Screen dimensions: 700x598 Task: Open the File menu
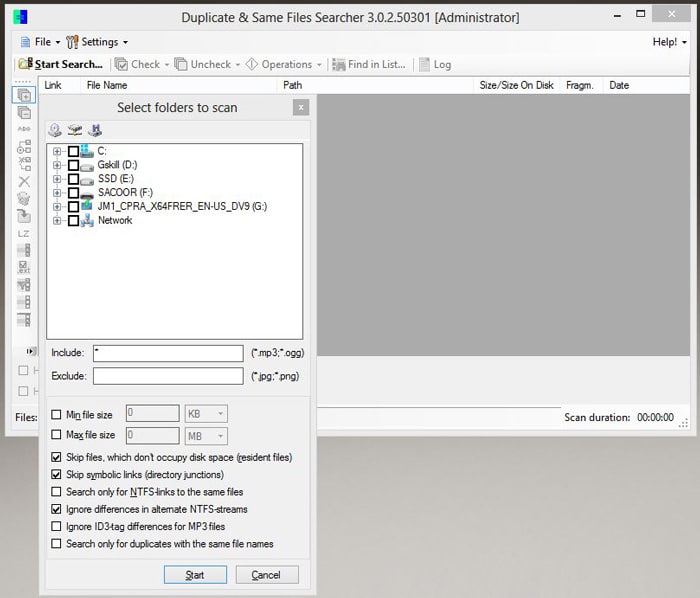(41, 42)
